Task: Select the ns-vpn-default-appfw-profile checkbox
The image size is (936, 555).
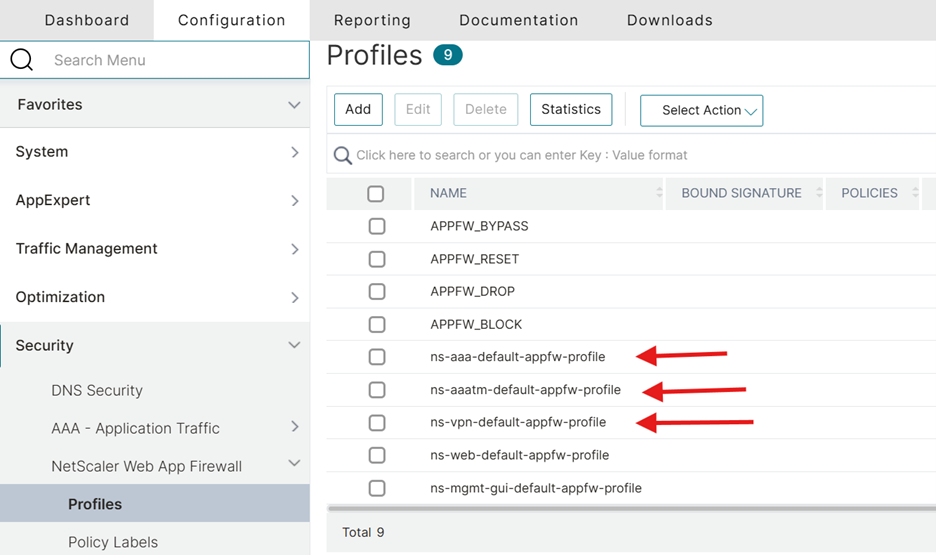Action: pyautogui.click(x=376, y=422)
